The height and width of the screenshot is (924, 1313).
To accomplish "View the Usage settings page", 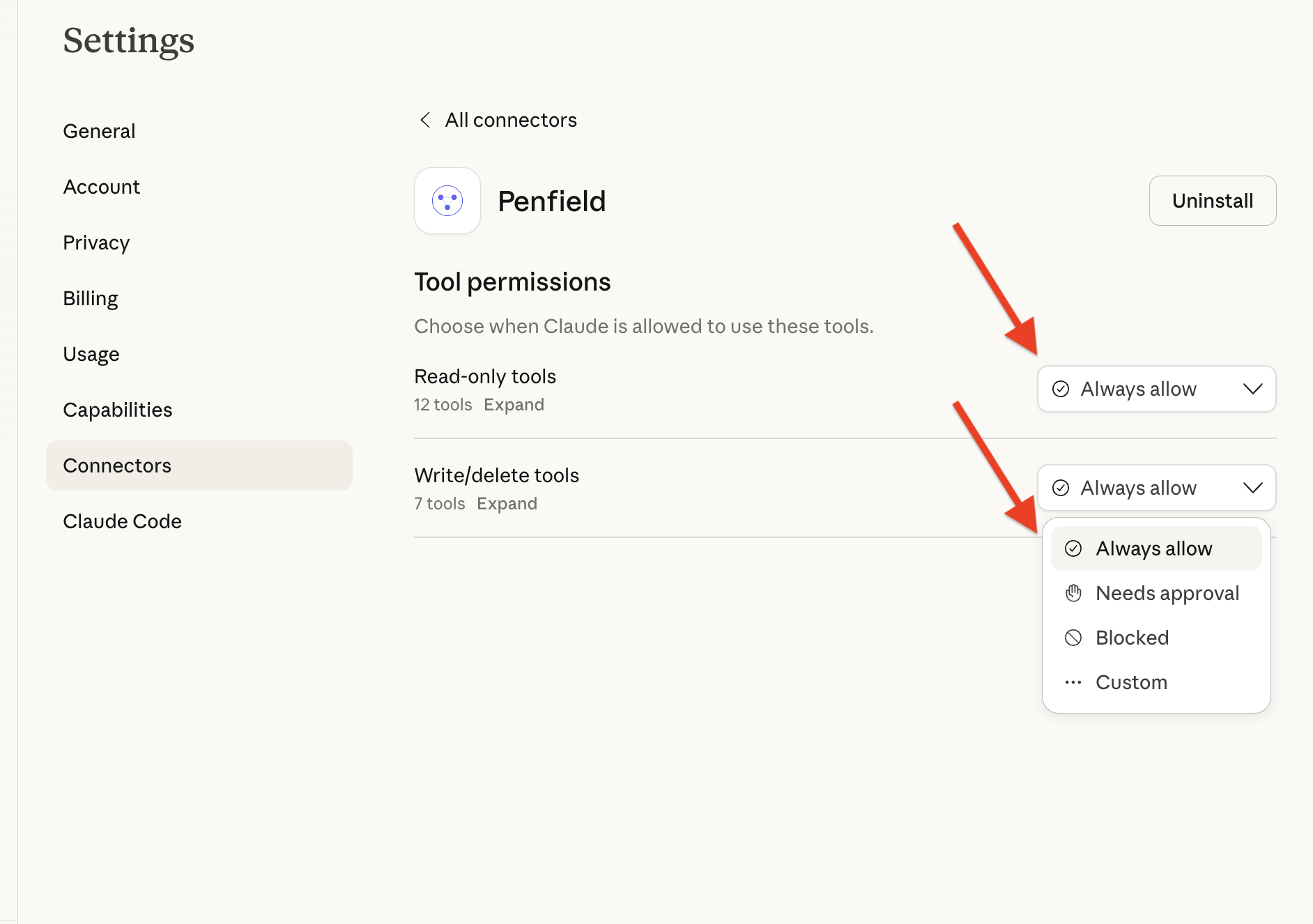I will pyautogui.click(x=199, y=354).
